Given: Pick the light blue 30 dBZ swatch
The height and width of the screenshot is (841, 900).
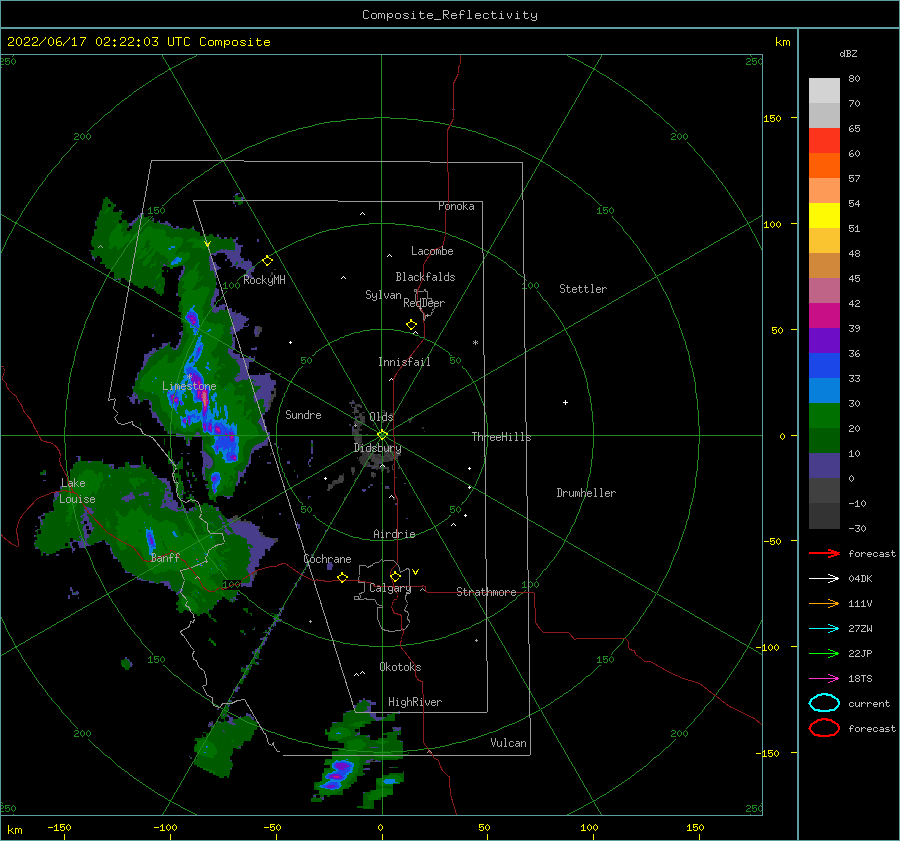Looking at the screenshot, I should (824, 390).
